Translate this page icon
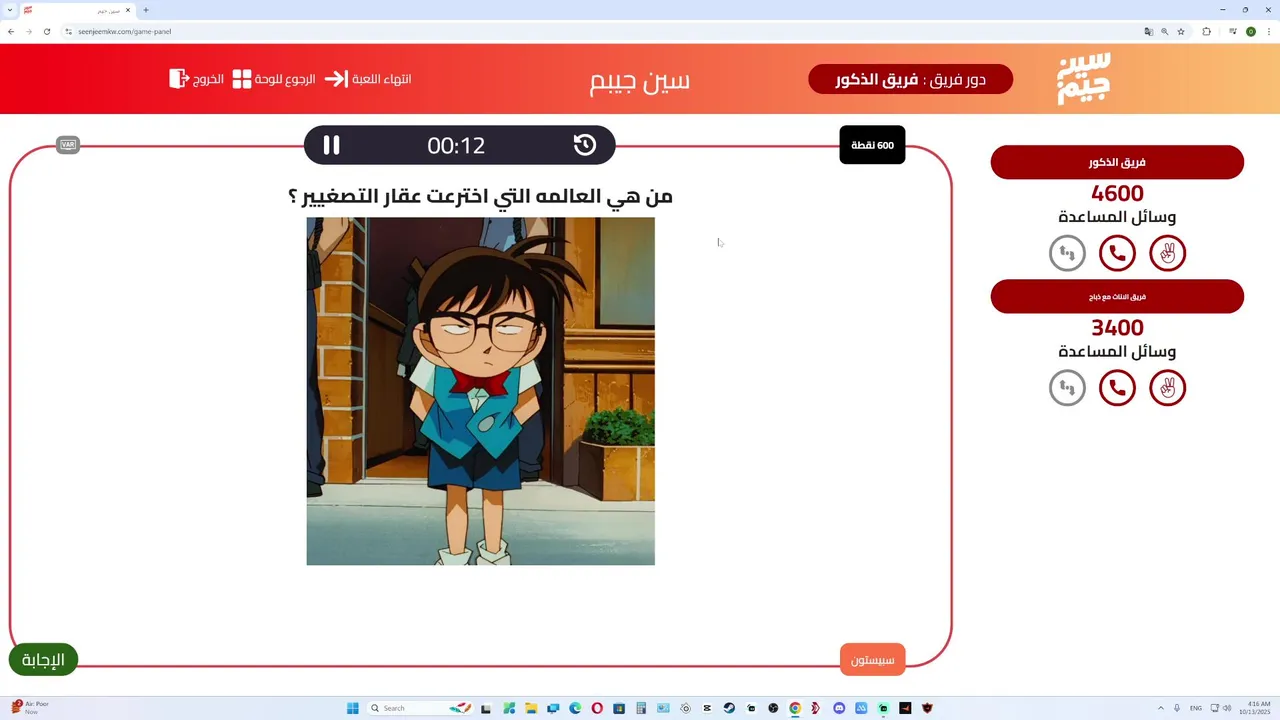The width and height of the screenshot is (1280, 720). (1149, 31)
